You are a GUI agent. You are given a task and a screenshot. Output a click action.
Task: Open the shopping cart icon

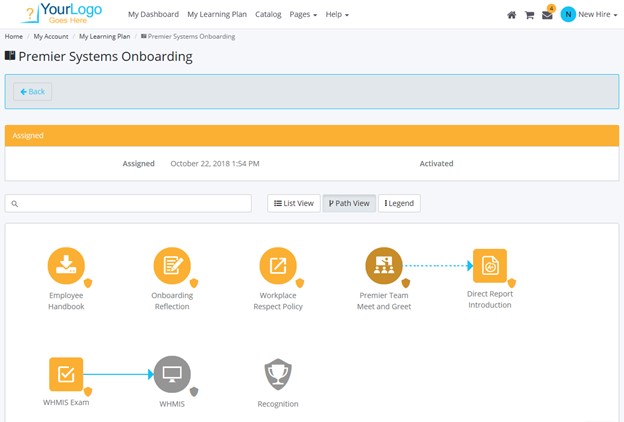529,15
